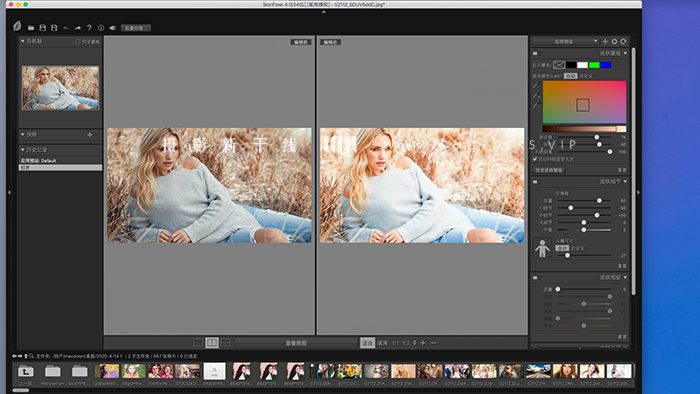Select the black mask color swatch
This screenshot has width=700, height=394.
click(x=571, y=65)
